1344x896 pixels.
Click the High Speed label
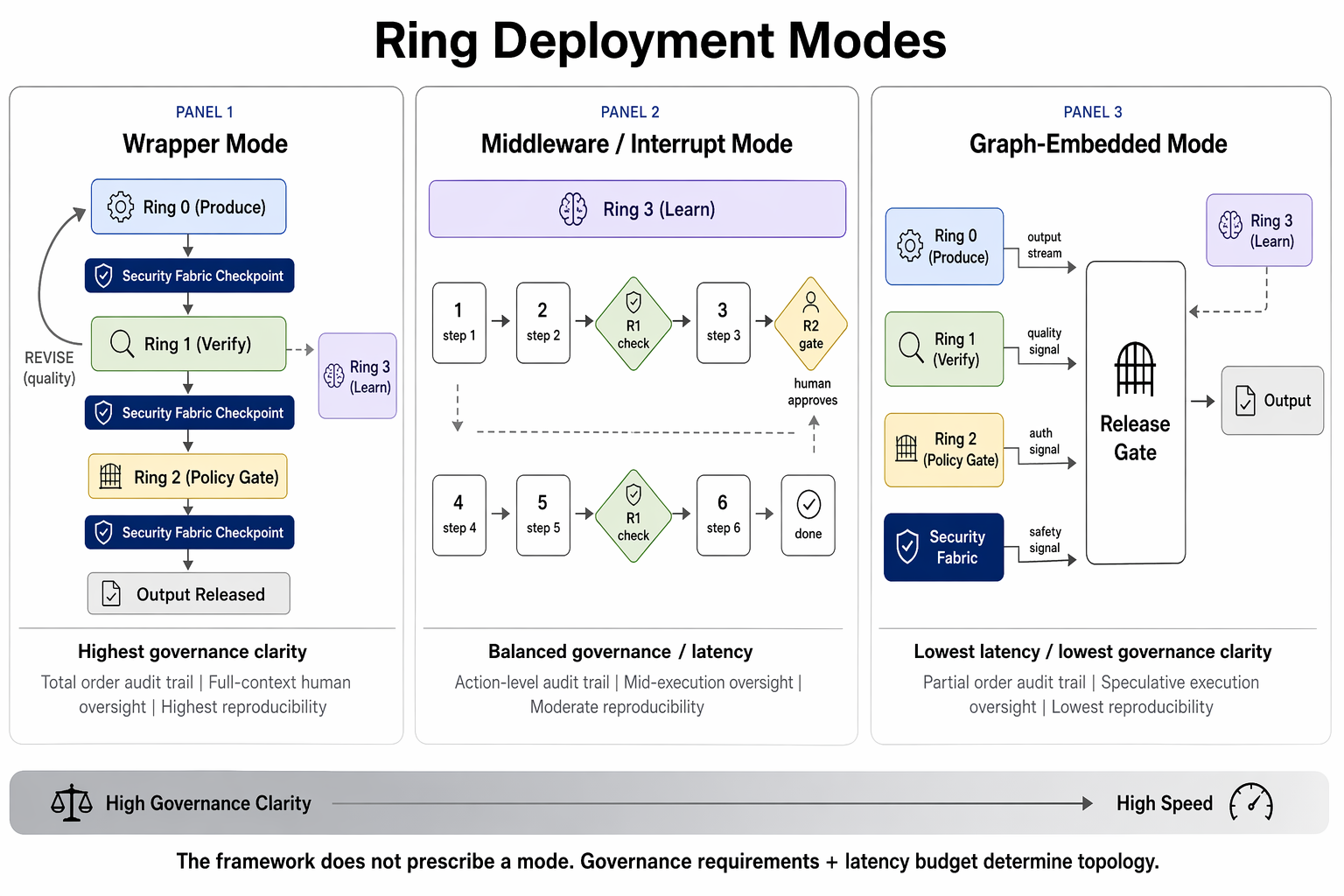(1165, 803)
